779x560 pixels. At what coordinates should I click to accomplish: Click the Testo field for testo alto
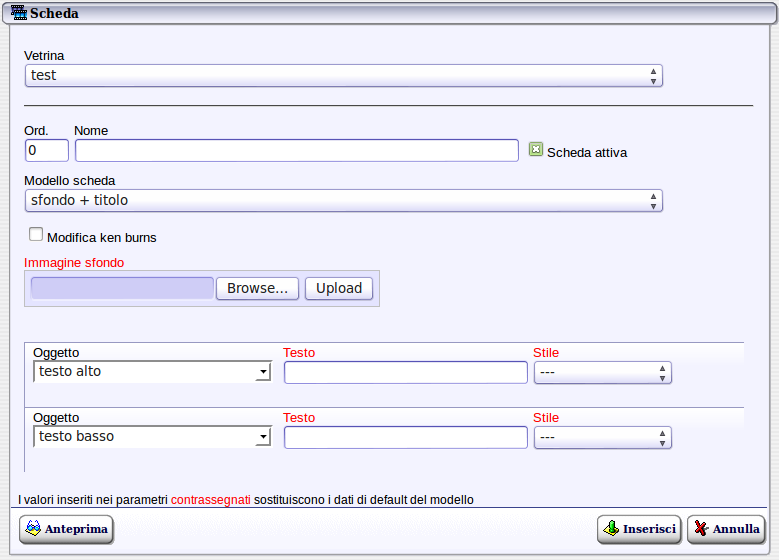(405, 373)
